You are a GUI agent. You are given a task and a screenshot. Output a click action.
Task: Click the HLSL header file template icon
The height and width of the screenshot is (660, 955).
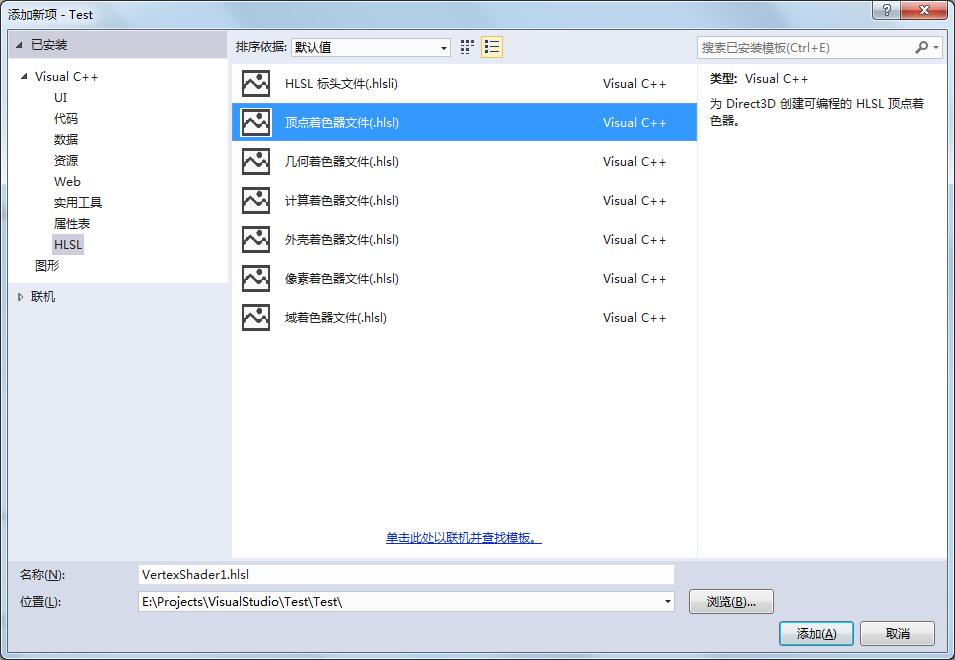[256, 83]
